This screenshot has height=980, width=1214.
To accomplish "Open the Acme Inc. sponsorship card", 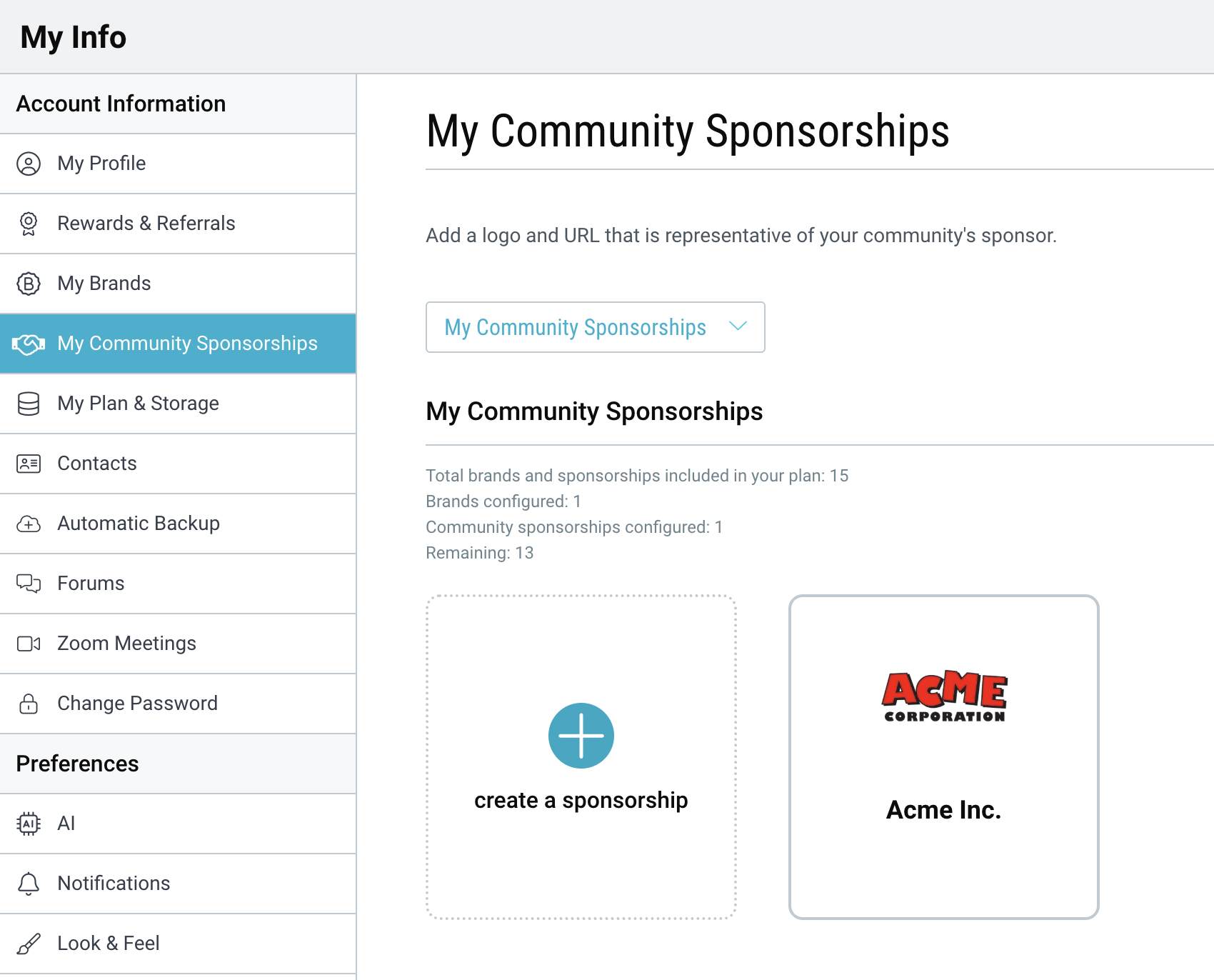I will [943, 810].
